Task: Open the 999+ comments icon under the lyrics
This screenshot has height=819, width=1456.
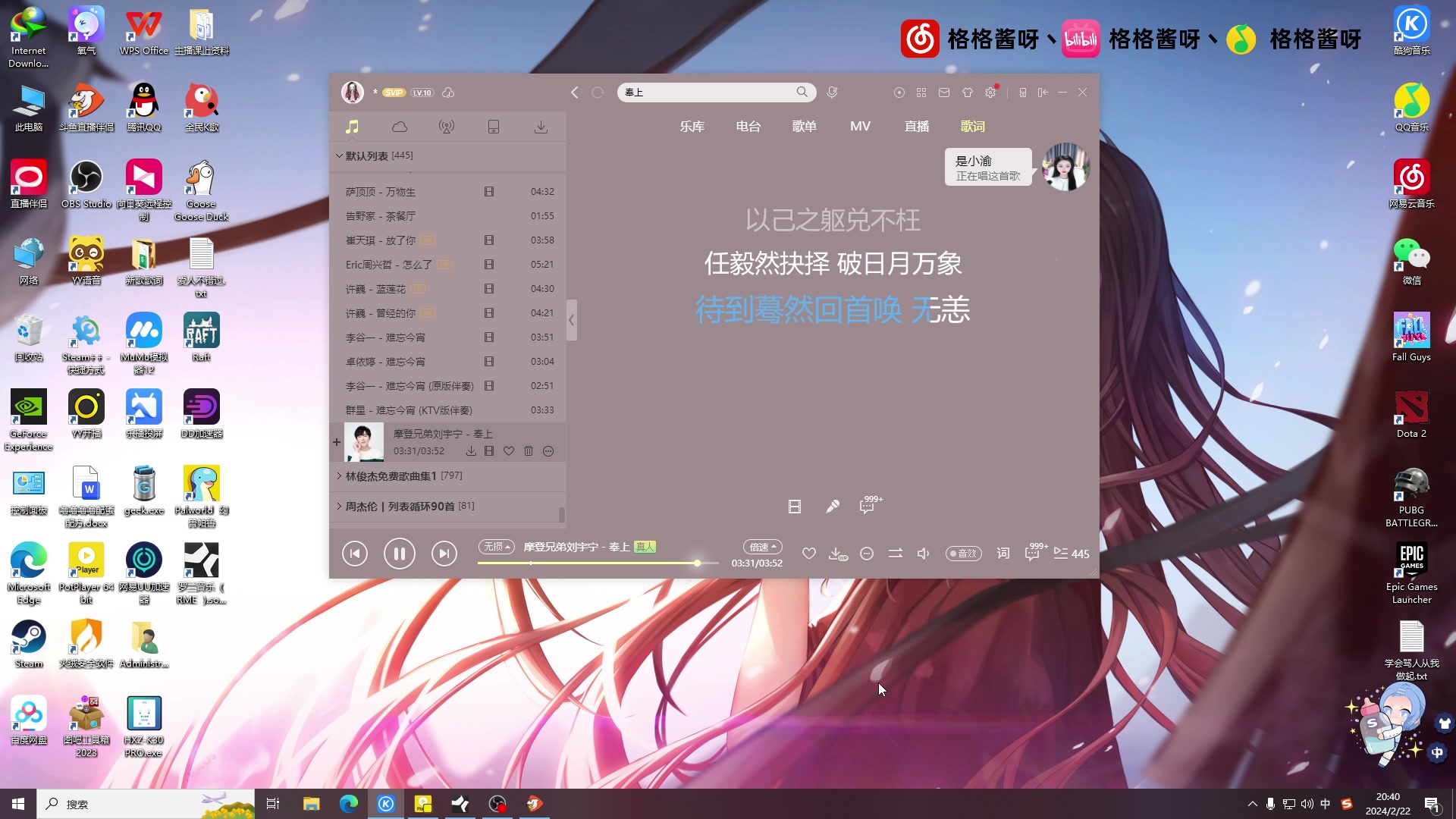Action: coord(870,505)
